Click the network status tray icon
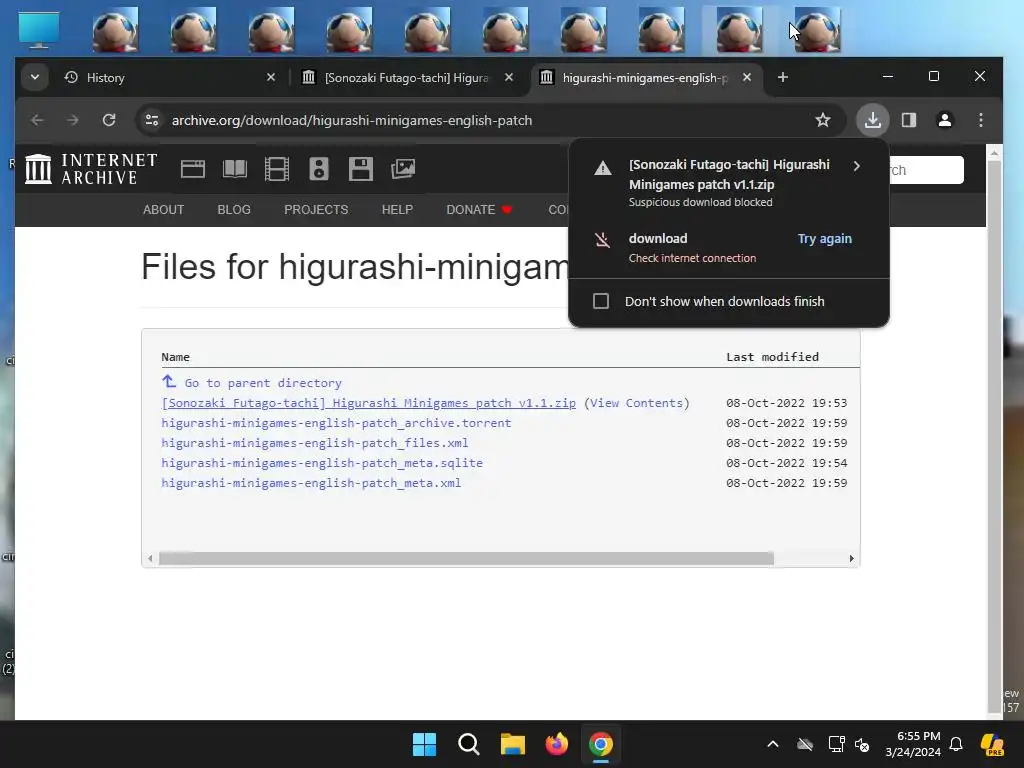Viewport: 1024px width, 768px height. tap(837, 744)
